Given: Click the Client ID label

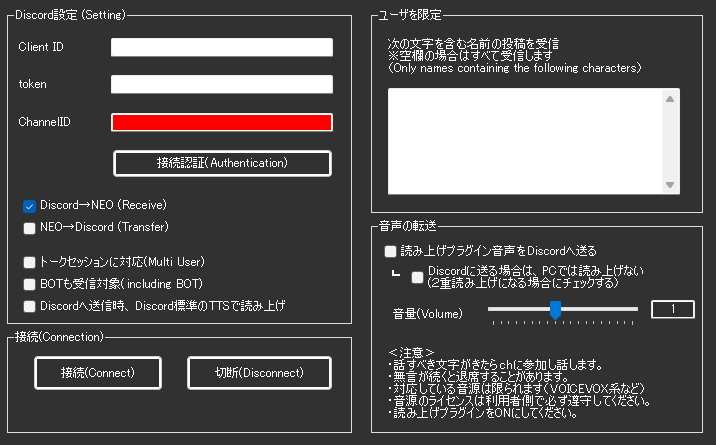Looking at the screenshot, I should point(41,47).
